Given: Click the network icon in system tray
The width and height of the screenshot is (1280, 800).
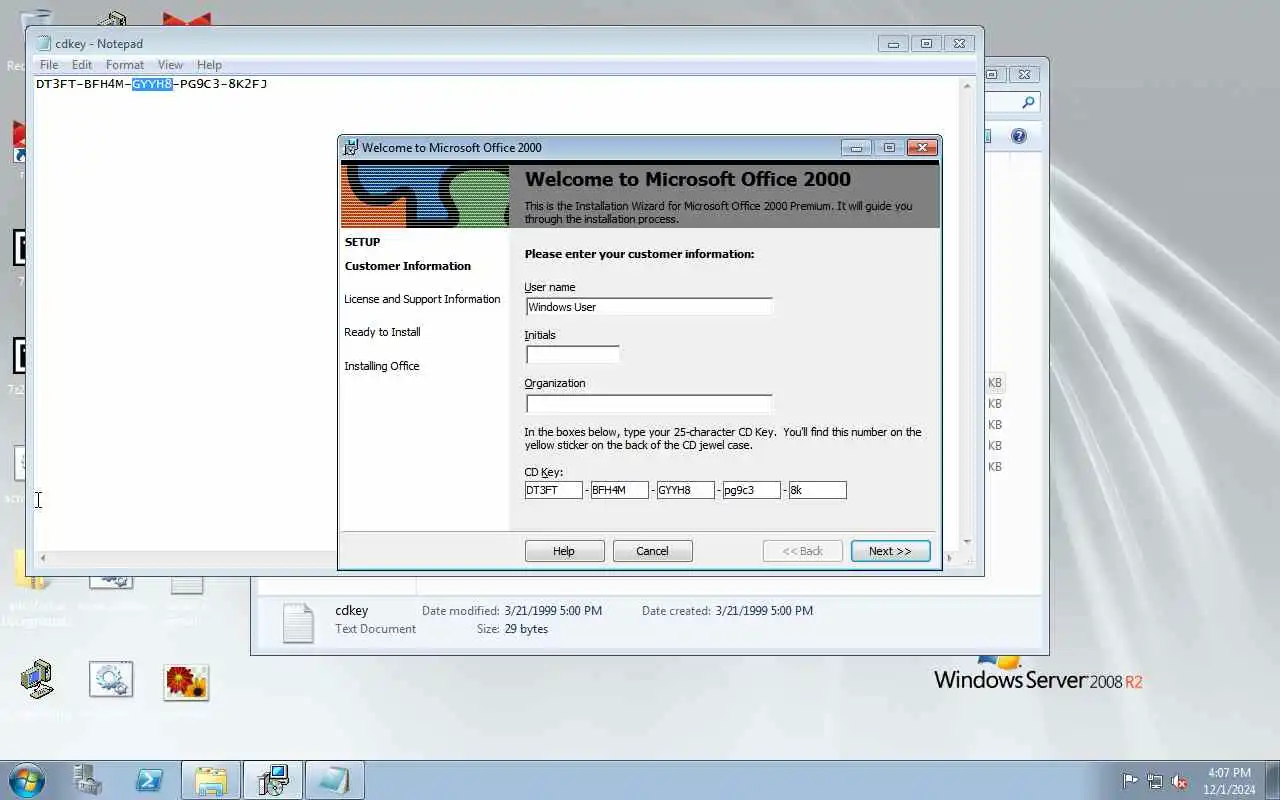Looking at the screenshot, I should (1155, 781).
